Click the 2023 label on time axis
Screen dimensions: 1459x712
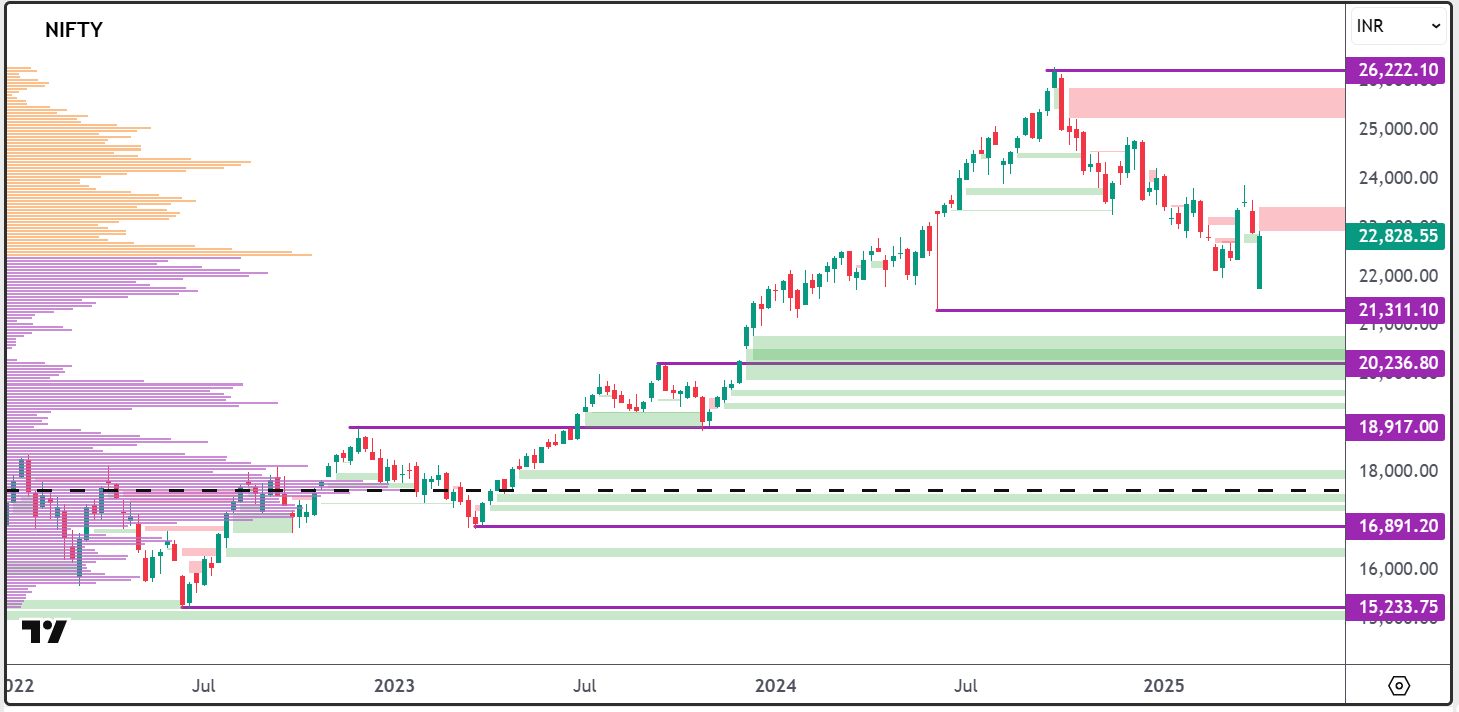pyautogui.click(x=393, y=686)
